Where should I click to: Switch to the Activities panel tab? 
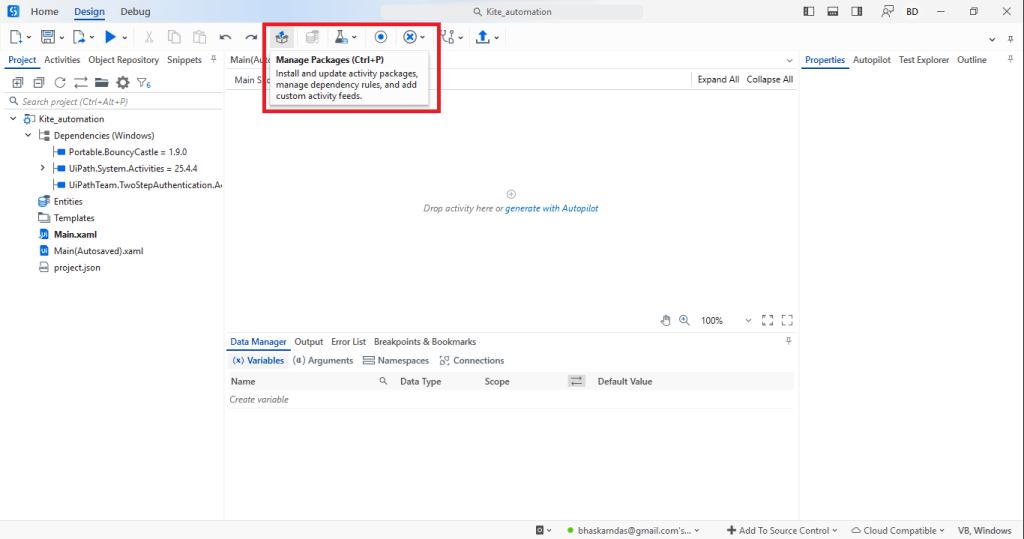[x=62, y=60]
